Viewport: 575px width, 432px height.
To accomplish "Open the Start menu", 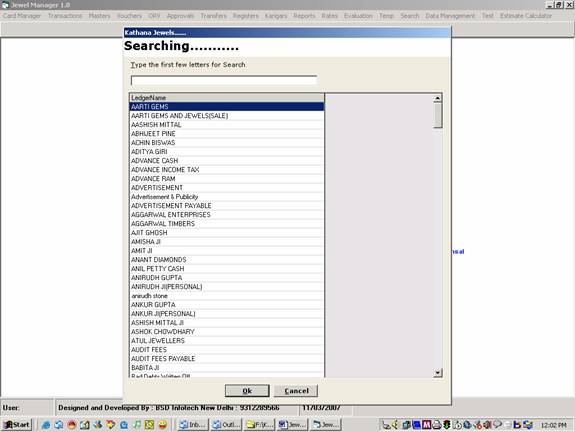I will click(17, 425).
